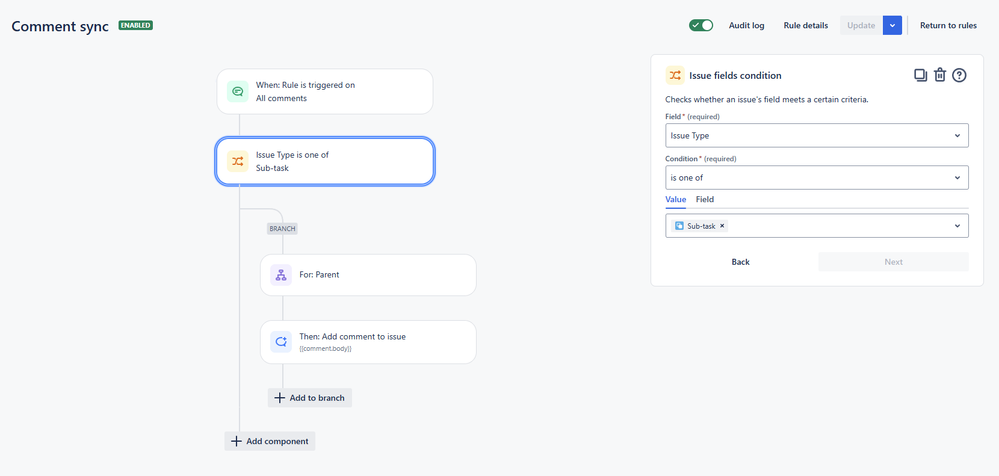Expand the Update button dropdown arrow
Viewport: 999px width, 476px height.
point(892,25)
